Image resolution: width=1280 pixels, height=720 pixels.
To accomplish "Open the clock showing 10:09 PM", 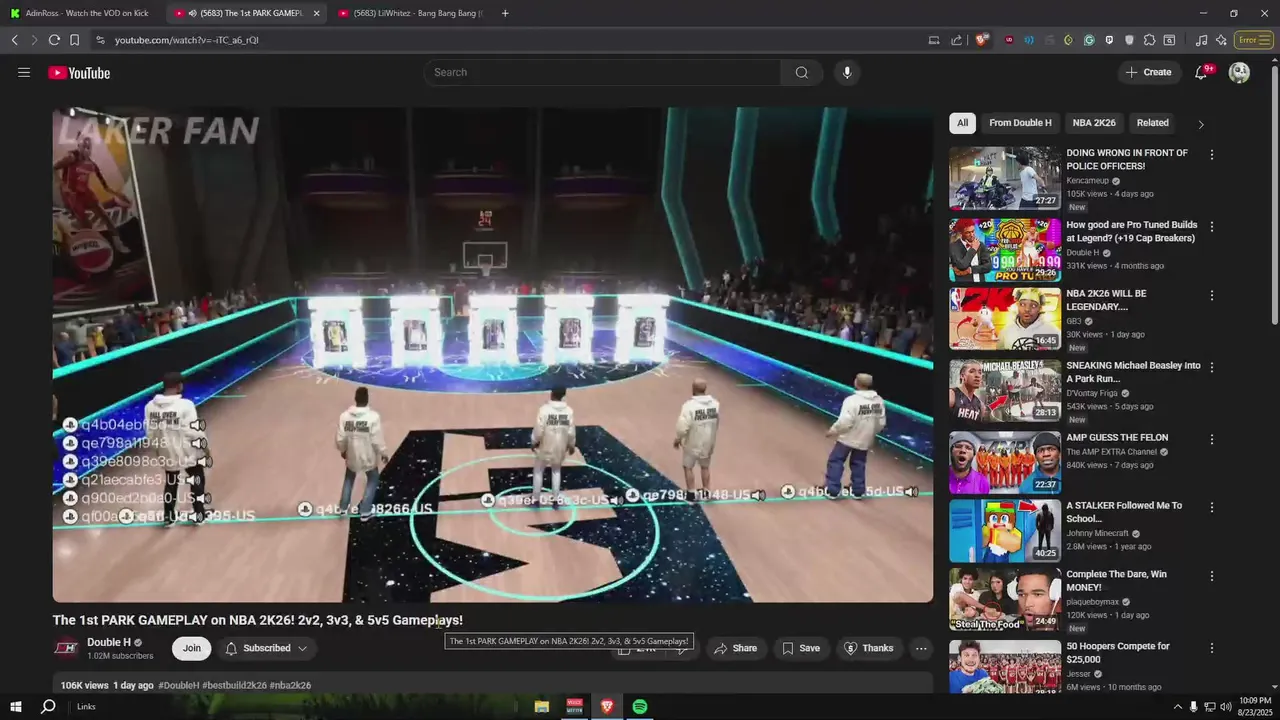I will tap(1257, 706).
